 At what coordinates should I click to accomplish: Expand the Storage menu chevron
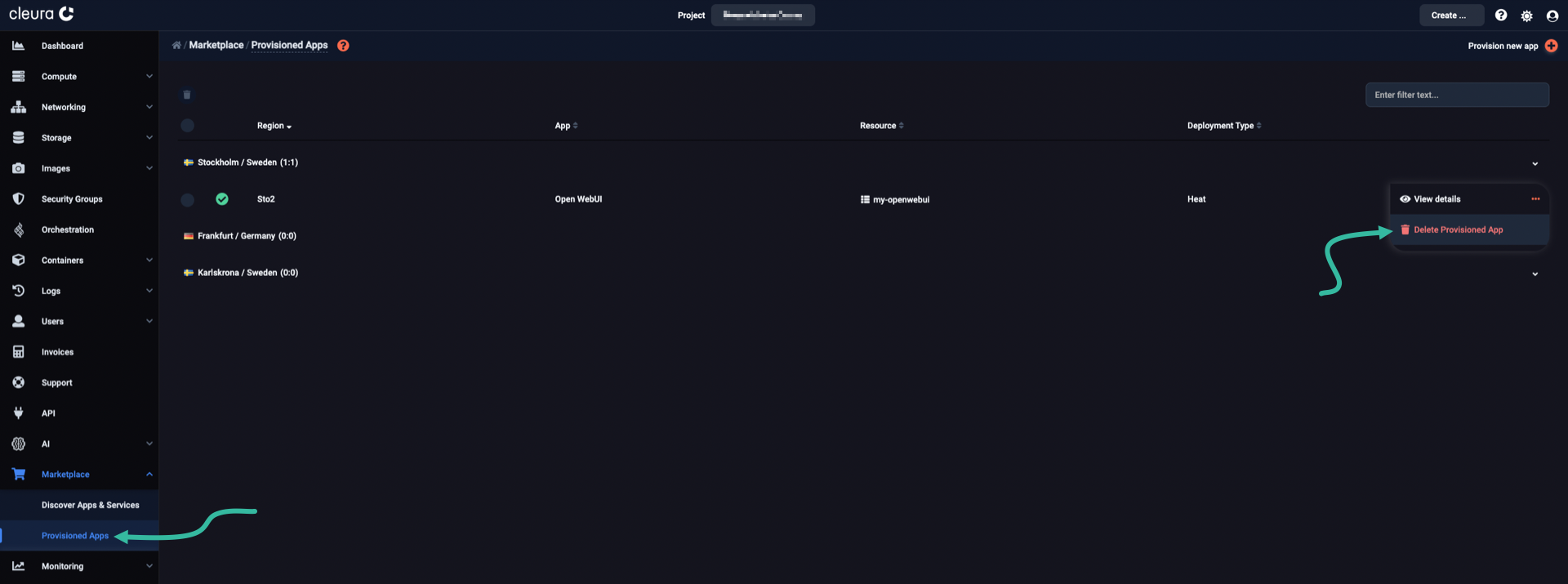149,137
